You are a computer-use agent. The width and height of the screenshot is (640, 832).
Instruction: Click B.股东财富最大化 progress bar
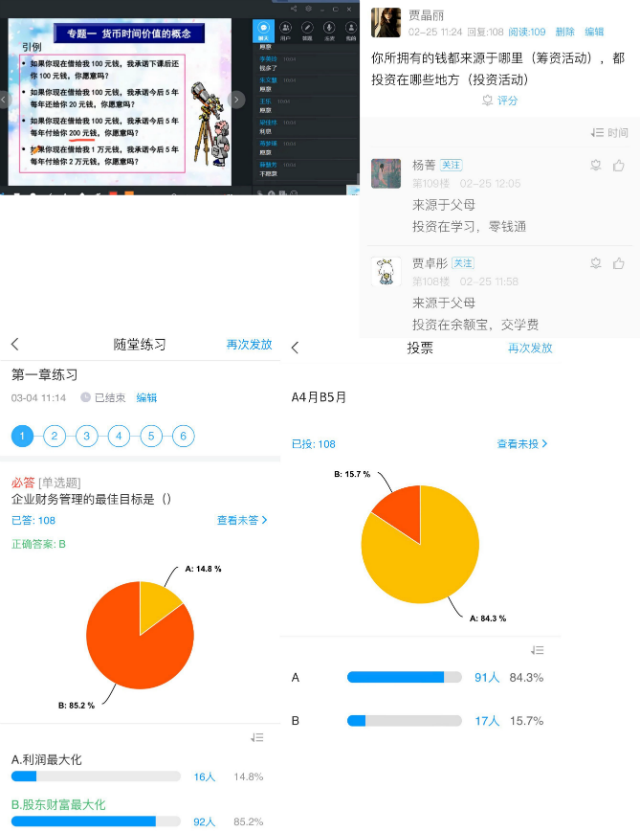click(x=96, y=821)
